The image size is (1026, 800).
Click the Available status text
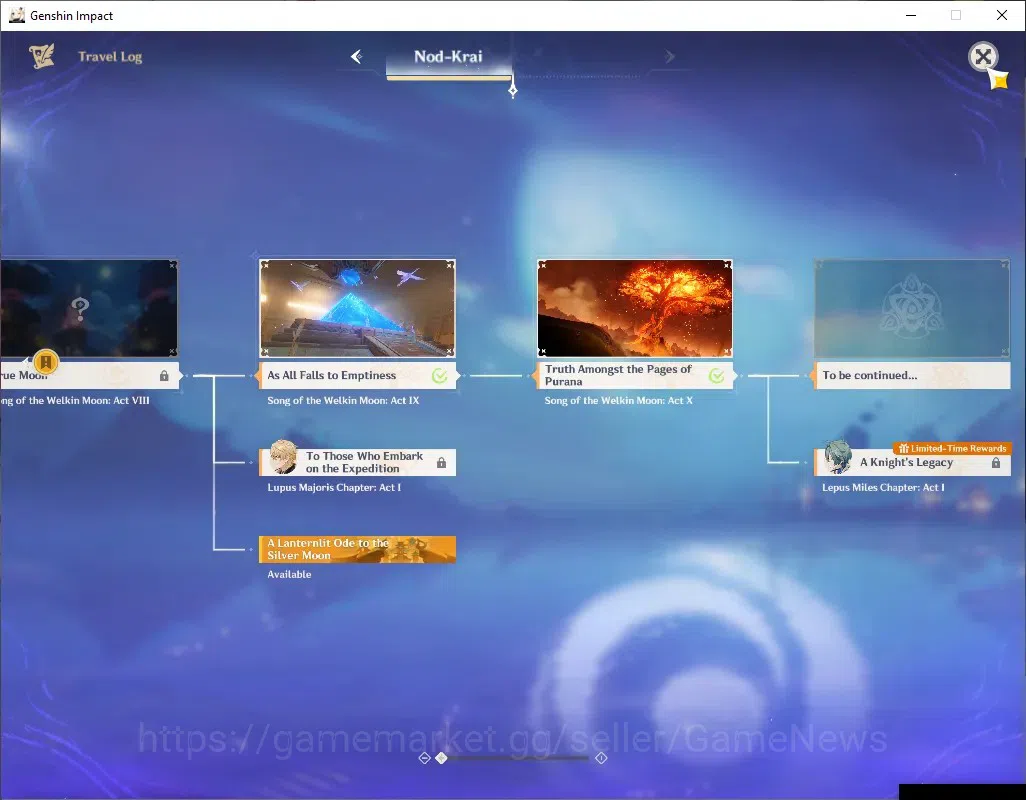[x=289, y=574]
